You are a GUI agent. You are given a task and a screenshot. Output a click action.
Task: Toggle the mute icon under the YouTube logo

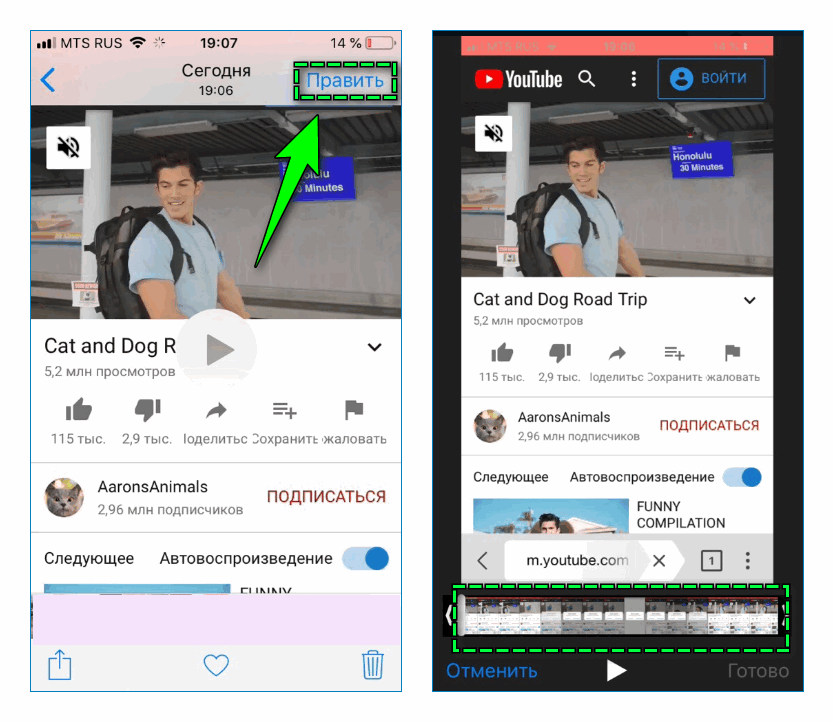coord(492,133)
